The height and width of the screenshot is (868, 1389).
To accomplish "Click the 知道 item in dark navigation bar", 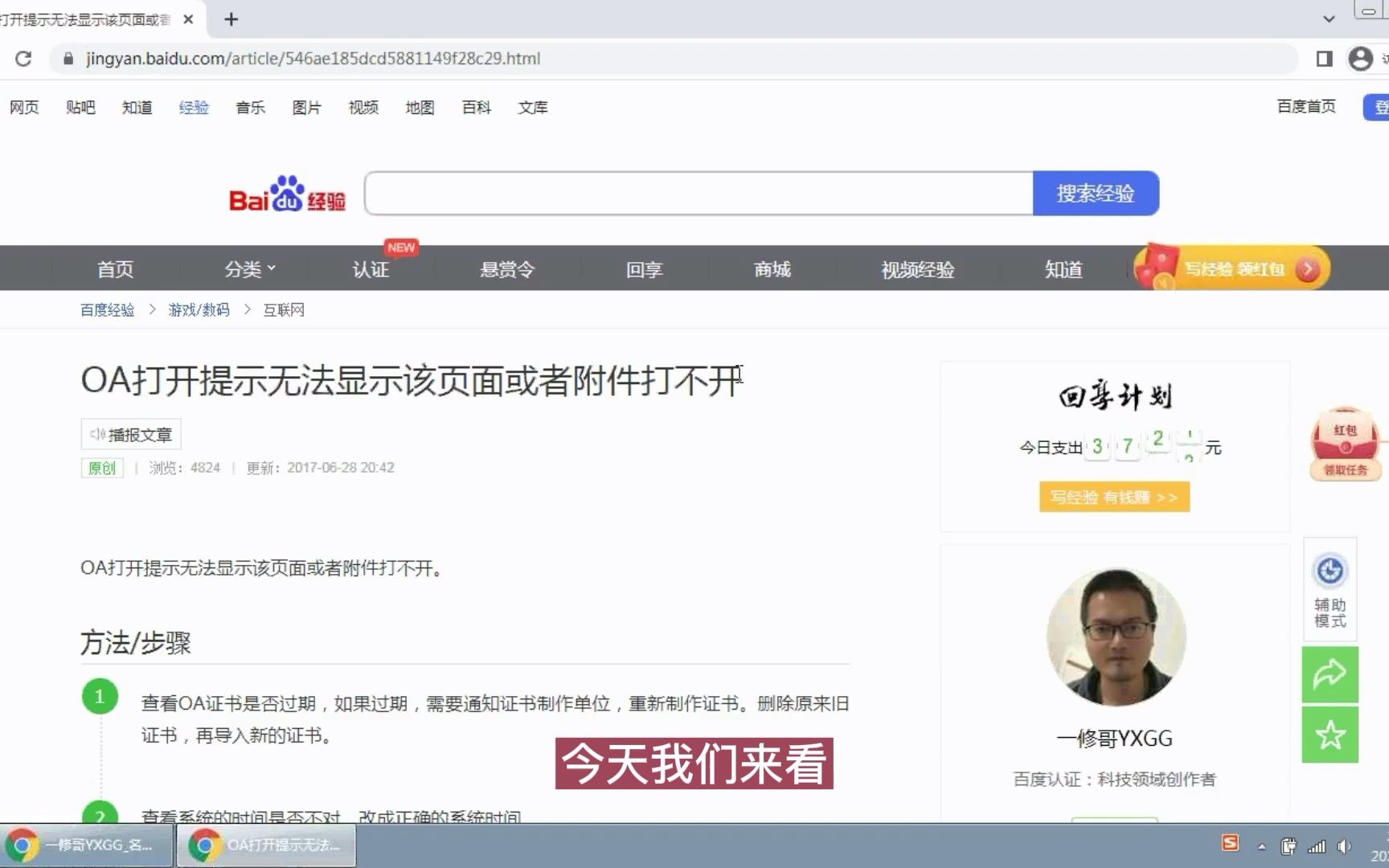I will pyautogui.click(x=1063, y=269).
